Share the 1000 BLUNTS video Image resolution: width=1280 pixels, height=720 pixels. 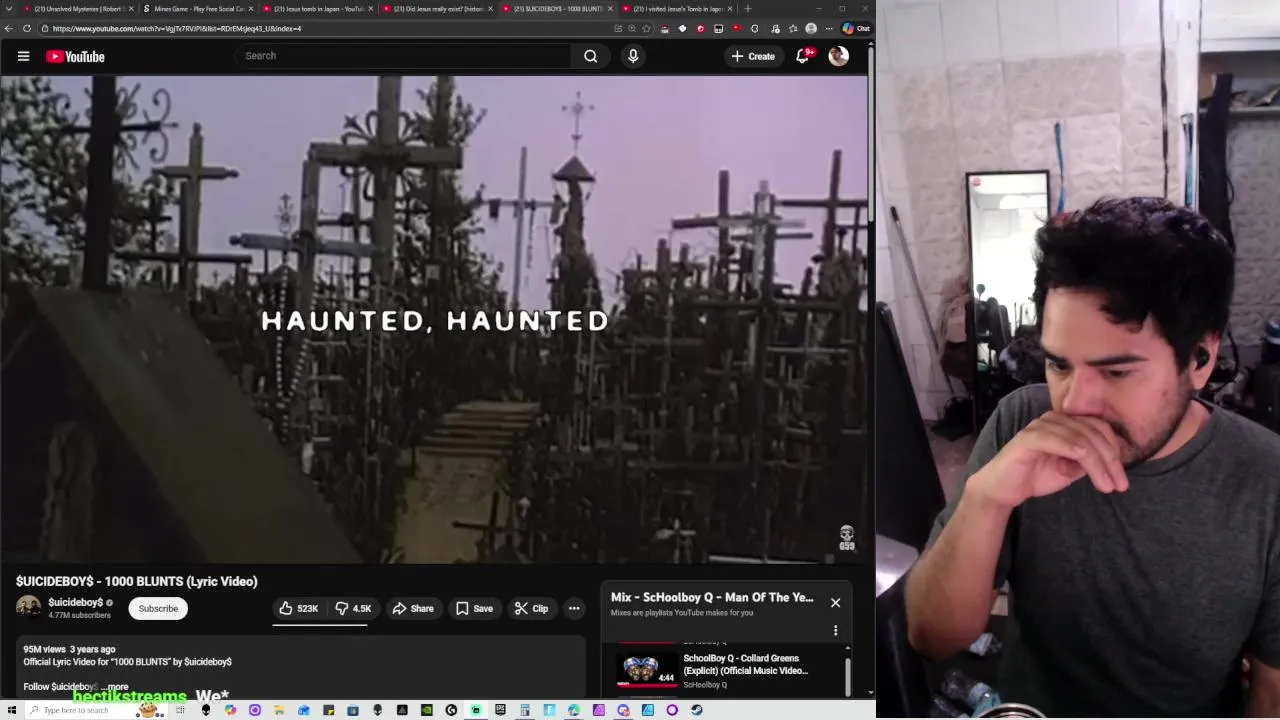(413, 608)
